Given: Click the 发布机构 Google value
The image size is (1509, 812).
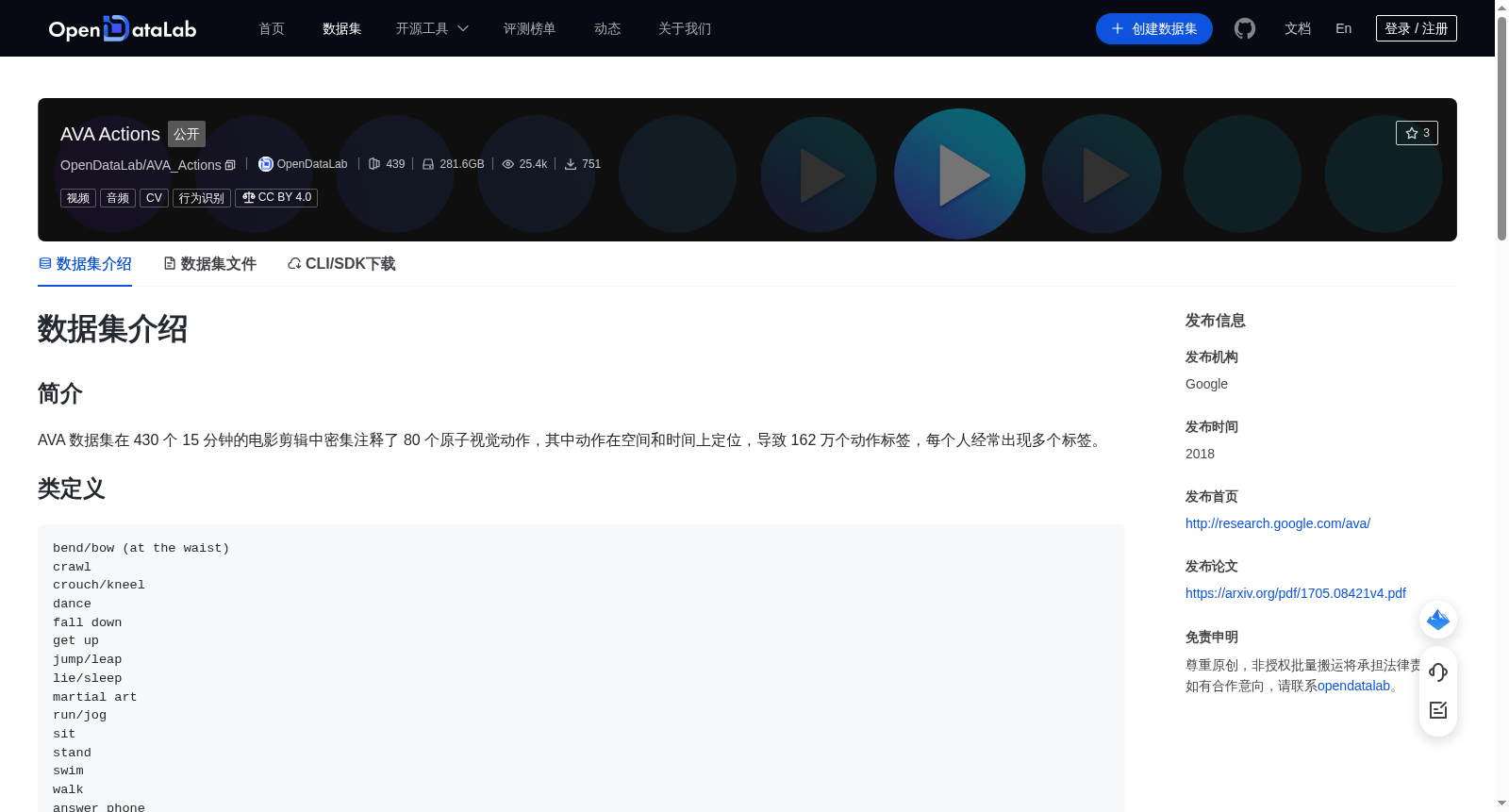Looking at the screenshot, I should (1206, 384).
